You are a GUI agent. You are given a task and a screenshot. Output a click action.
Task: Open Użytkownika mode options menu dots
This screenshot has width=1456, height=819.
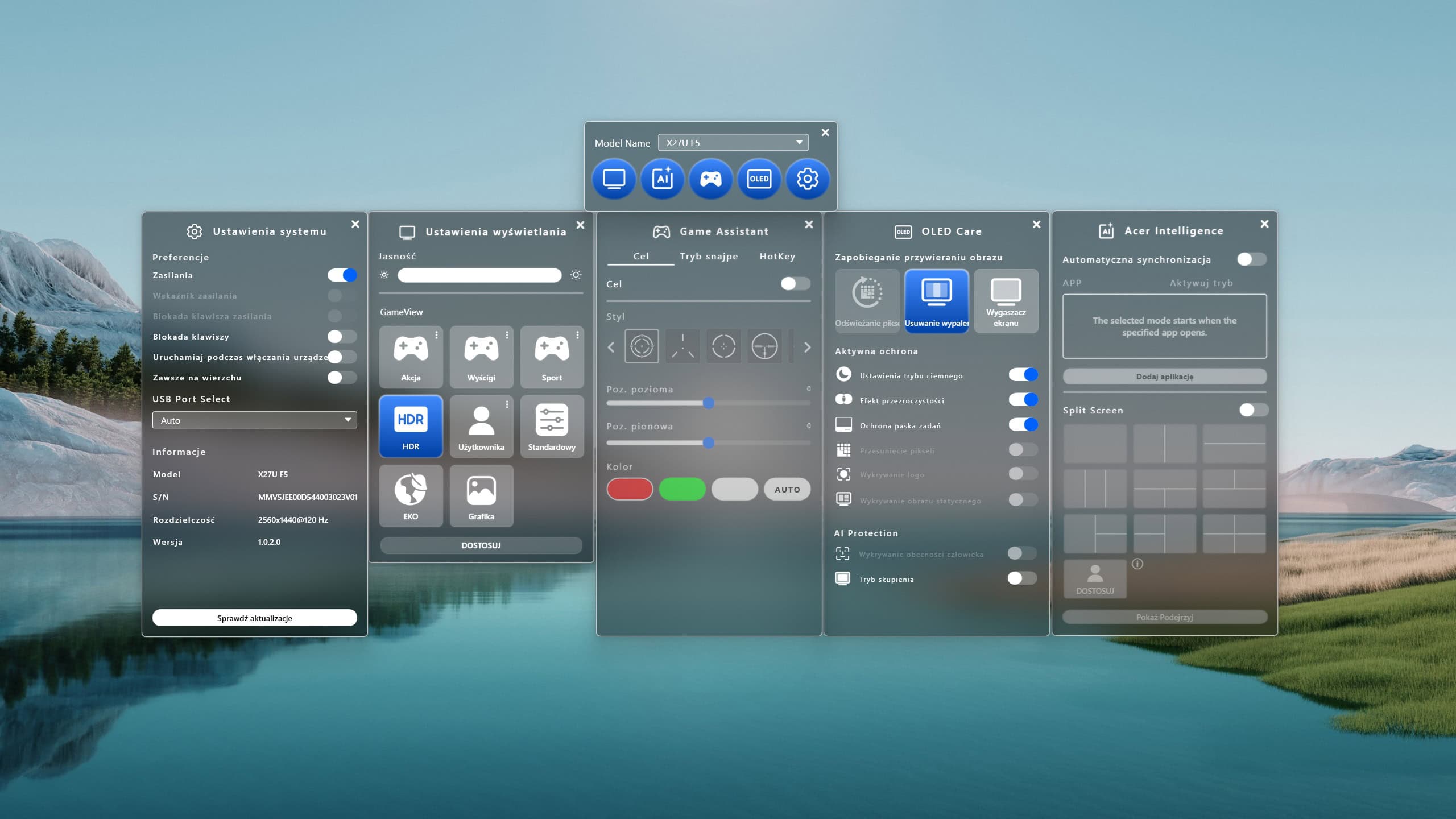coord(507,404)
